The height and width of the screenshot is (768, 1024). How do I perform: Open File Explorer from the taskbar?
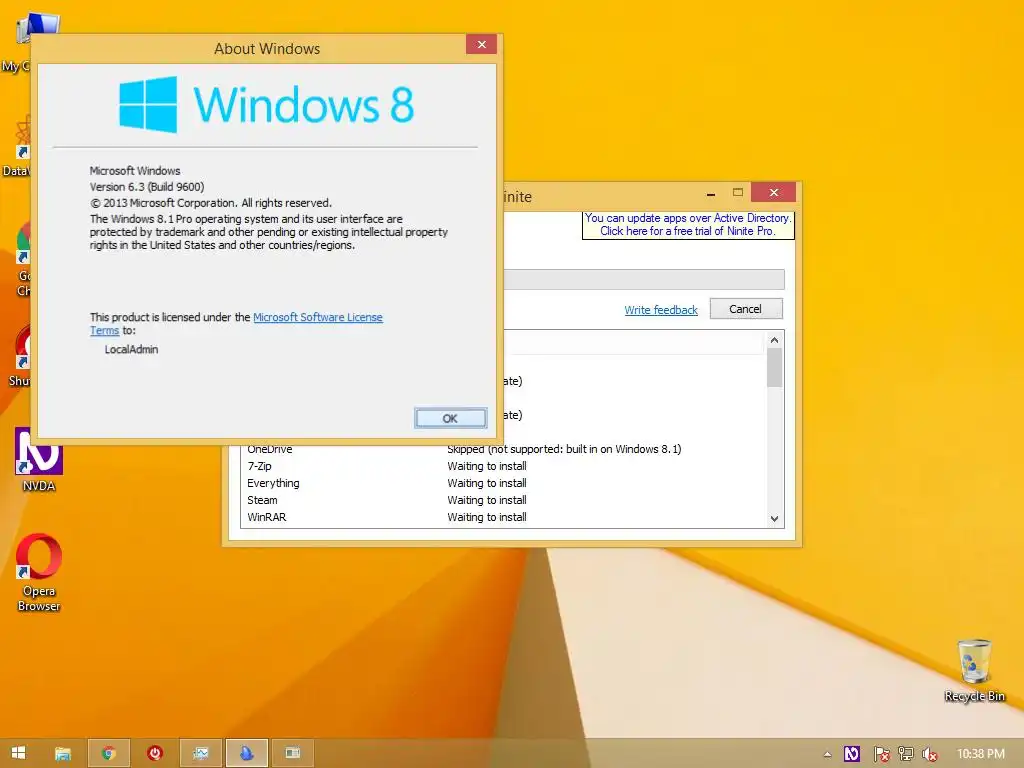tap(63, 754)
